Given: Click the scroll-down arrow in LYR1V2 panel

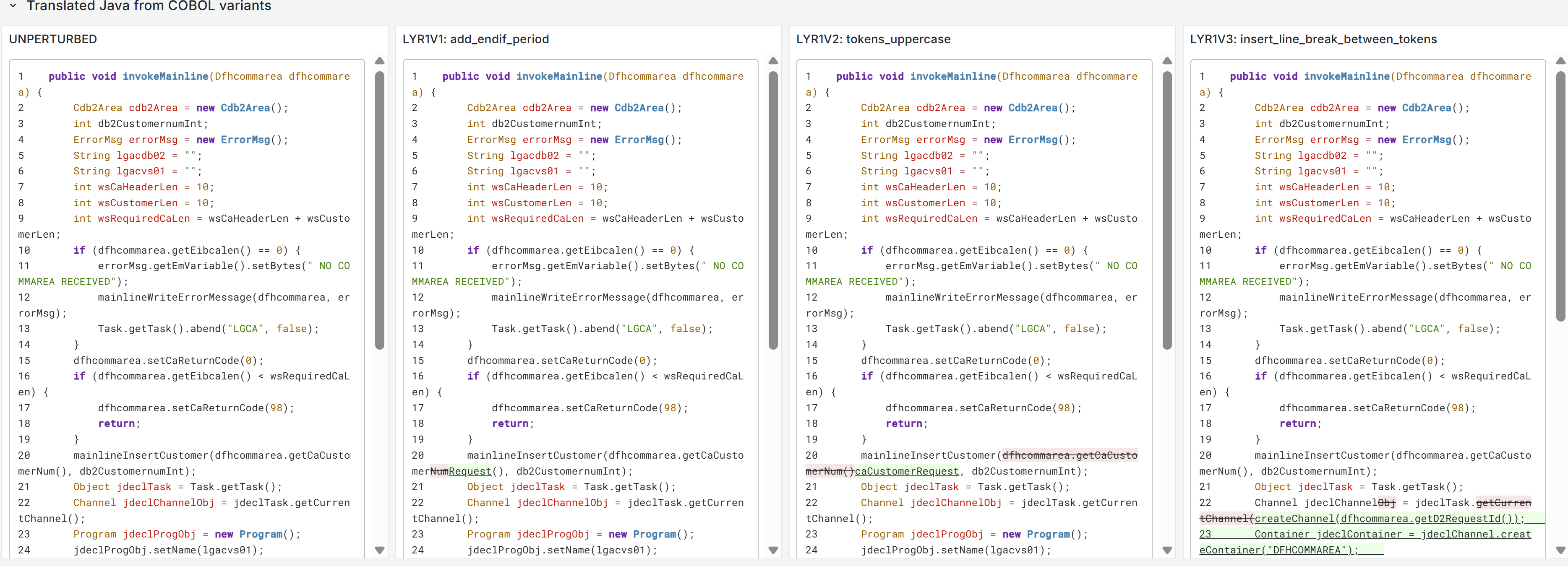Looking at the screenshot, I should click(x=1167, y=550).
